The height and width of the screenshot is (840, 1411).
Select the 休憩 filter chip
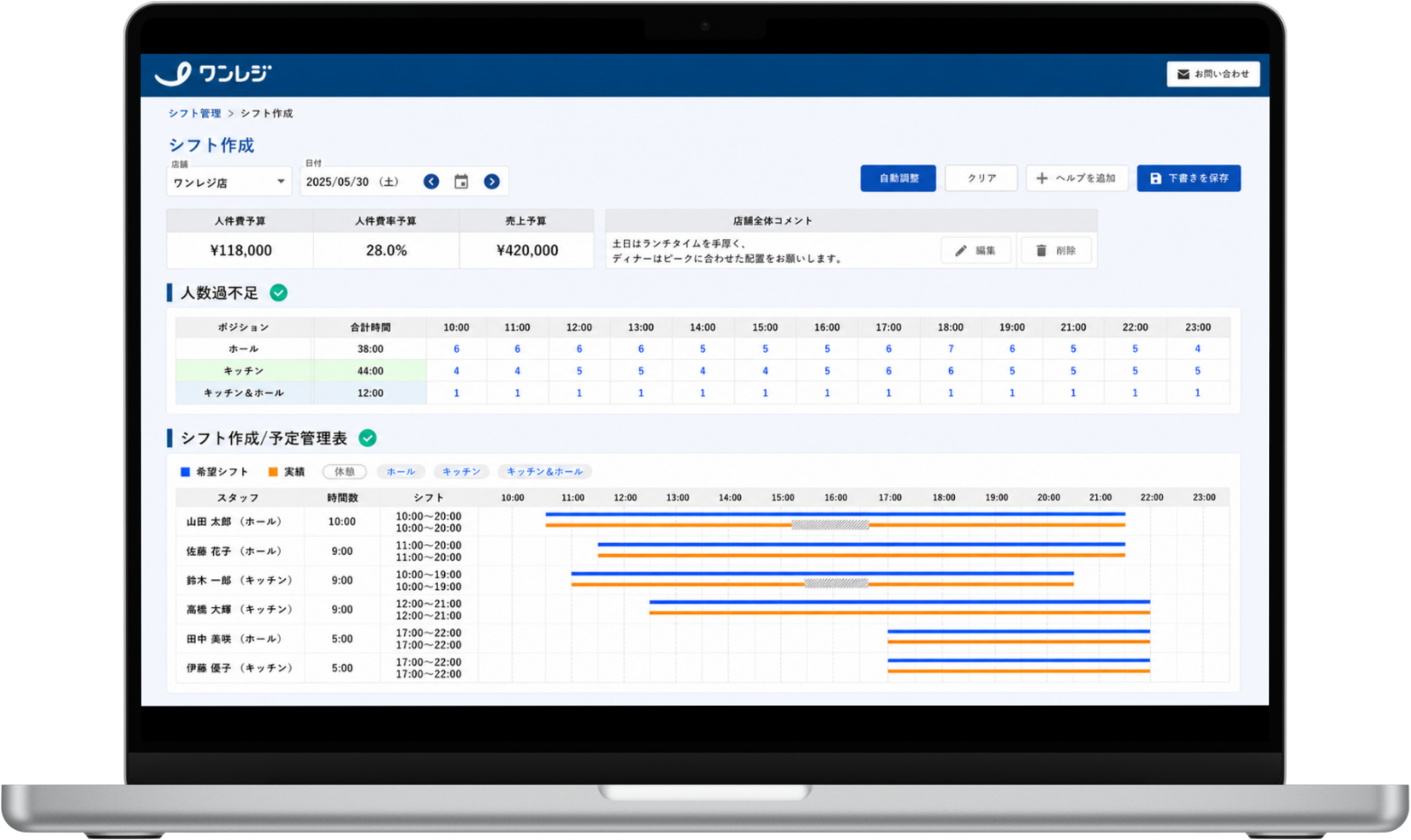(x=345, y=472)
